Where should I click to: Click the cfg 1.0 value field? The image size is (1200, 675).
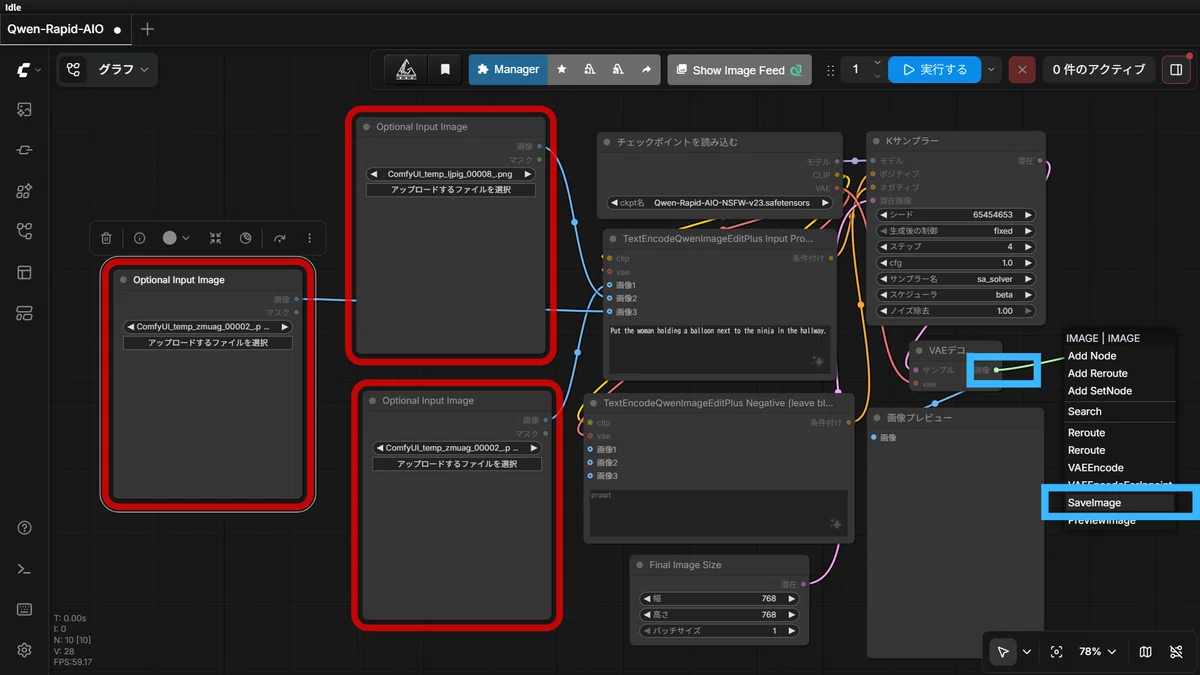tap(956, 263)
